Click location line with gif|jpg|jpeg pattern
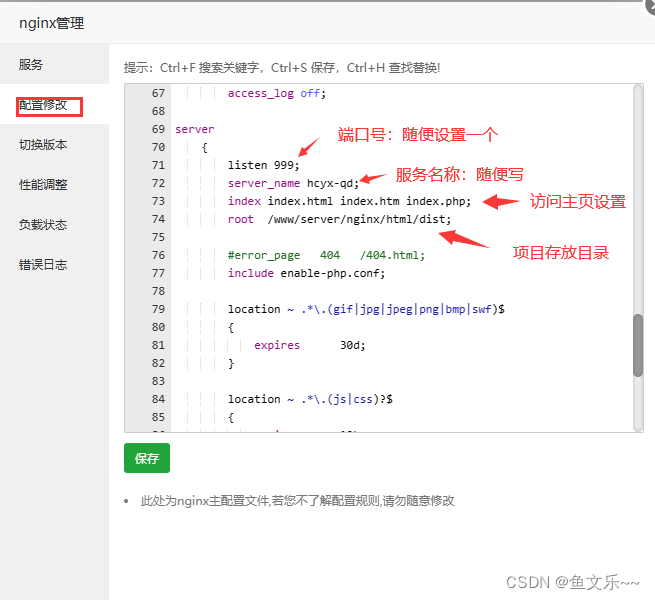 [366, 309]
